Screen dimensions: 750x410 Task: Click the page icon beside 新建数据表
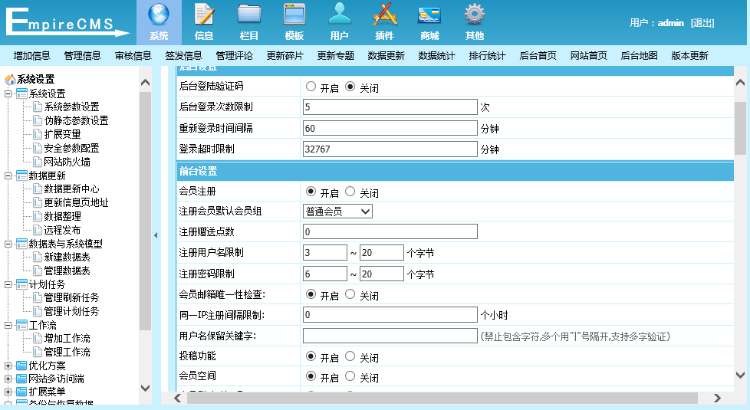tap(37, 257)
